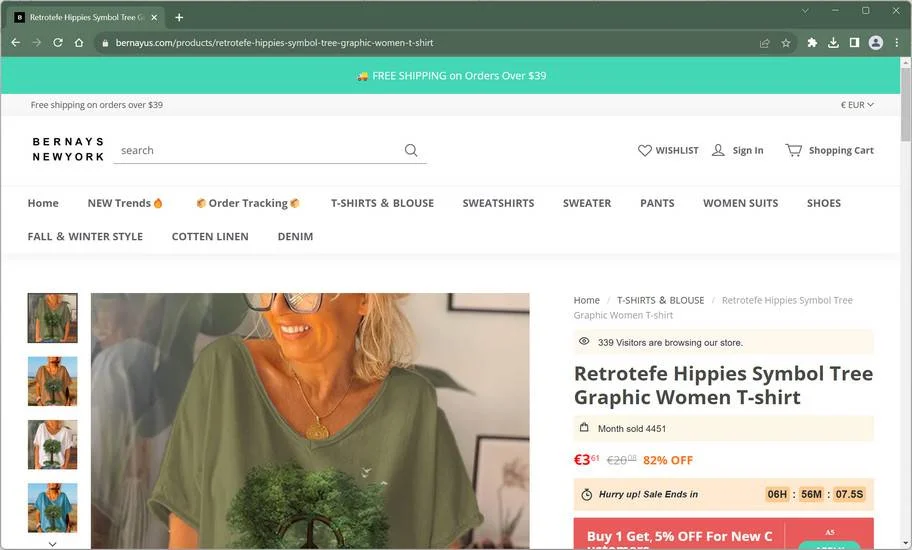
Task: Click the address bar URL
Action: click(274, 43)
